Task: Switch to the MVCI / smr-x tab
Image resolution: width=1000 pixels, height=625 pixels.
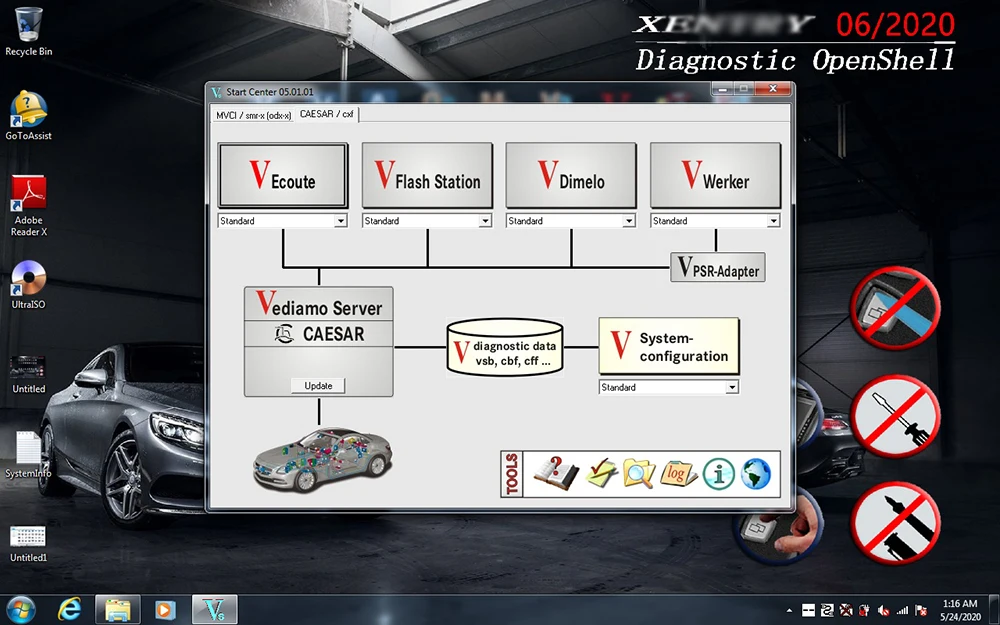Action: [x=253, y=115]
